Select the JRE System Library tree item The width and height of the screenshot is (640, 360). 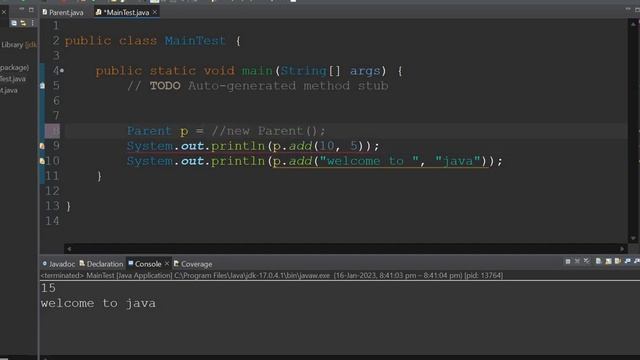click(x=18, y=45)
